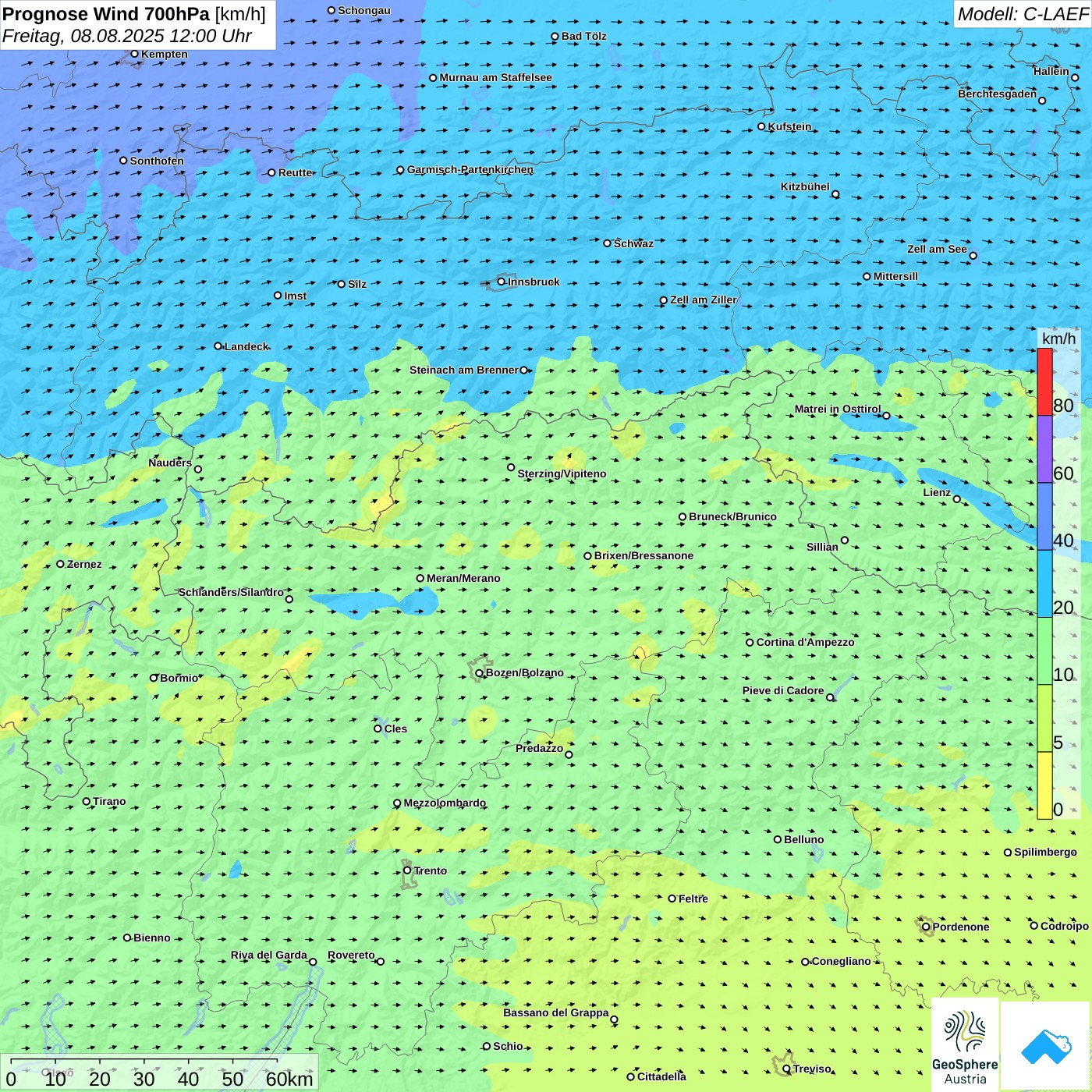Click the 60km scale bar label
The width and height of the screenshot is (1092, 1092).
click(289, 1080)
